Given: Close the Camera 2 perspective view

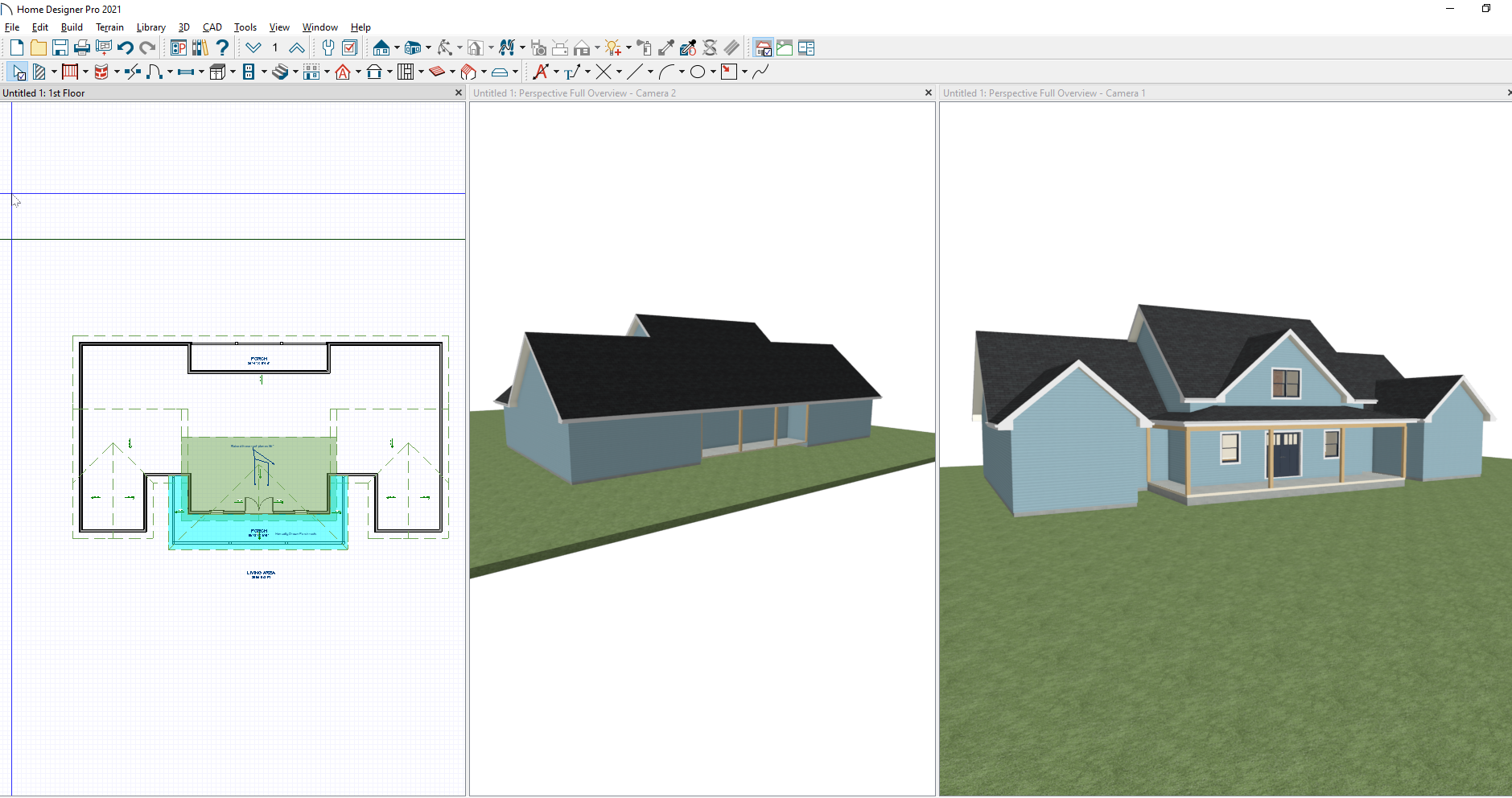Looking at the screenshot, I should 928,93.
